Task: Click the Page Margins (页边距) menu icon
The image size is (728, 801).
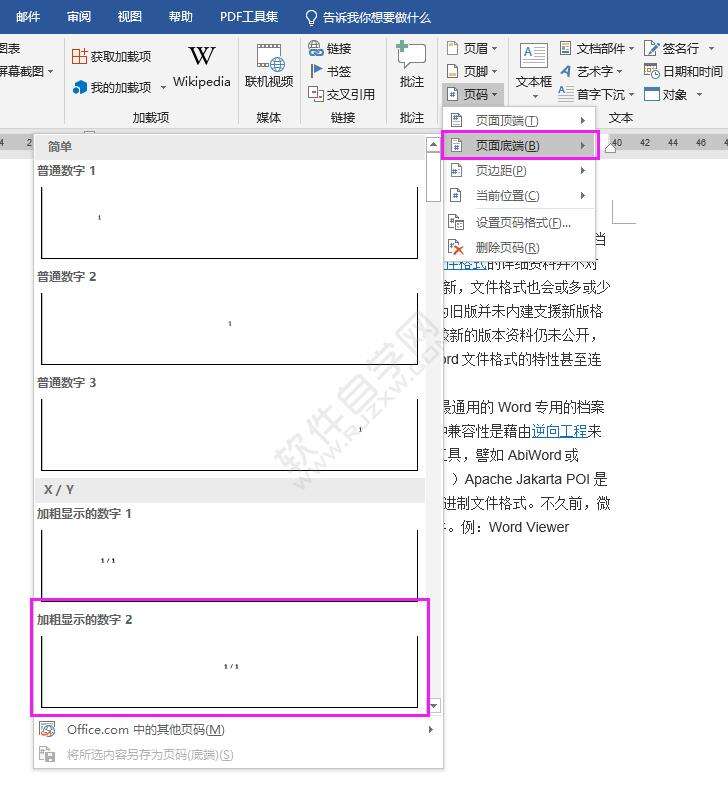Action: click(456, 170)
